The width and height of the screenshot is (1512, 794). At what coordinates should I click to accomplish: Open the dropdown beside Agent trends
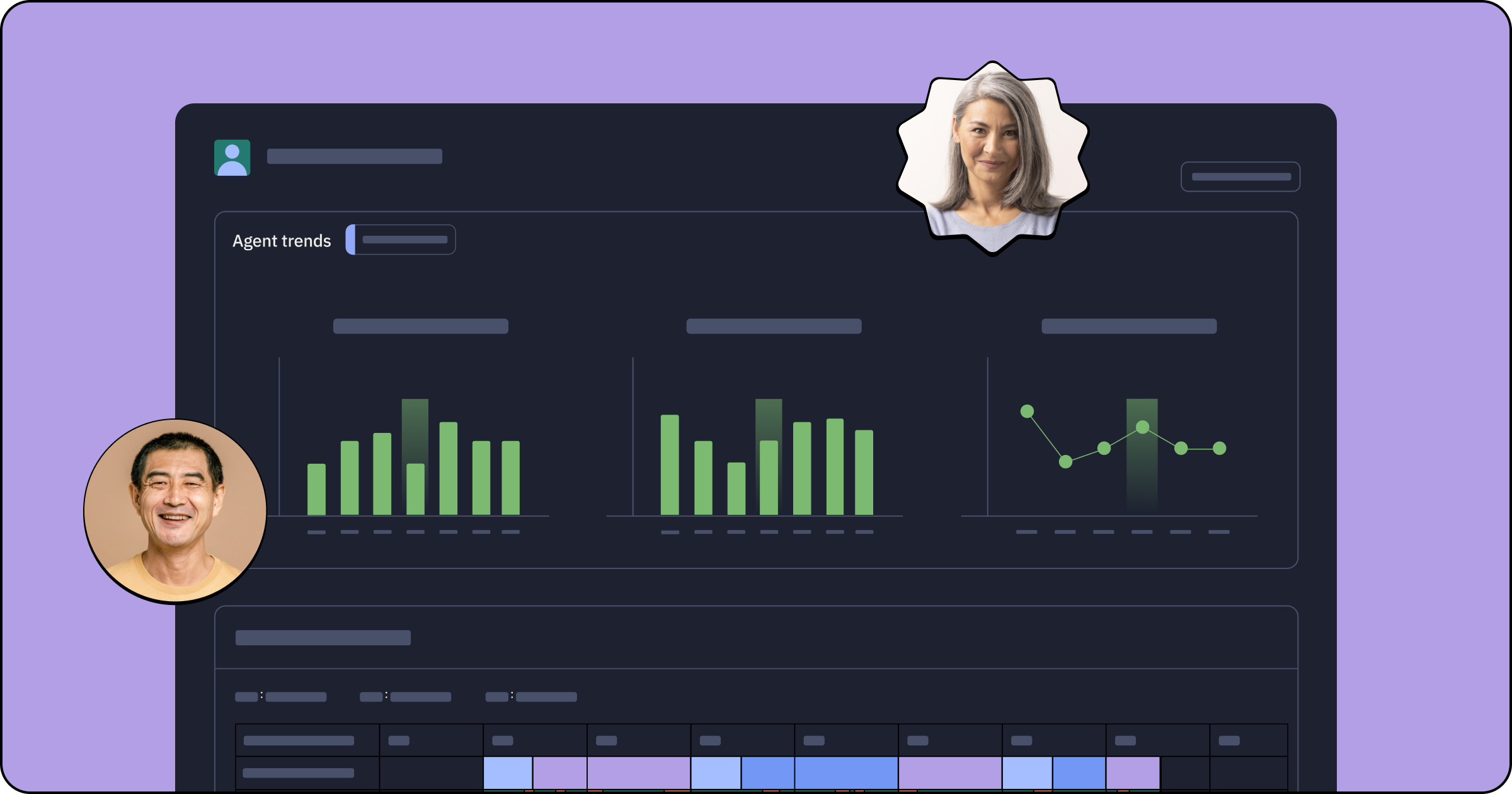pos(401,239)
